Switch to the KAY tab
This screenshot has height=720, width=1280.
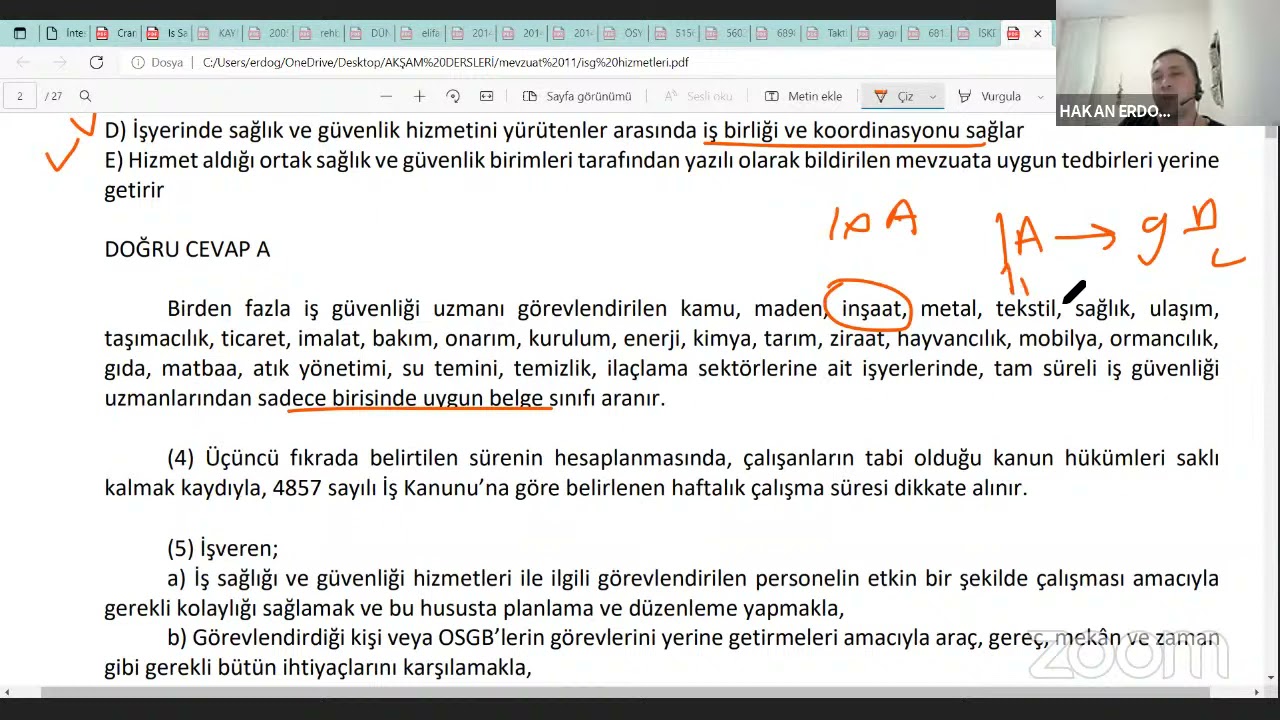216,33
